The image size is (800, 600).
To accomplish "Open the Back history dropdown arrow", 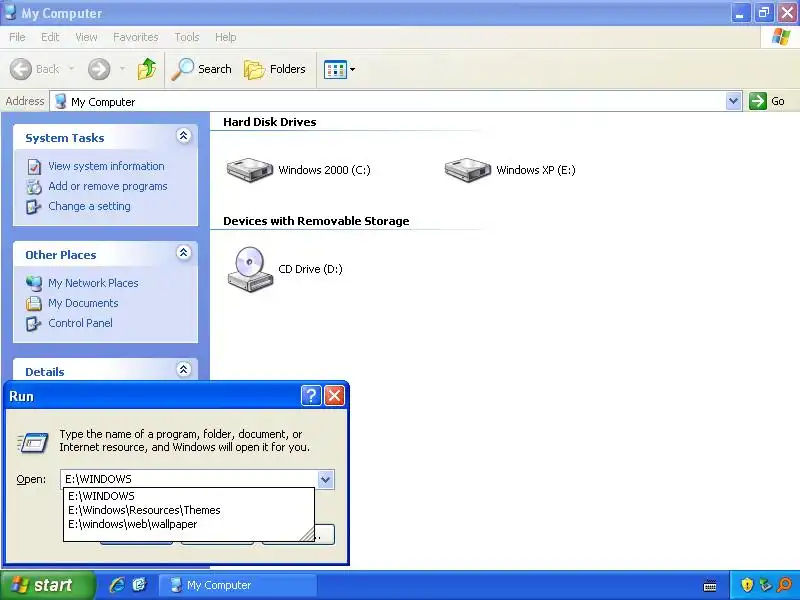I will pos(71,69).
